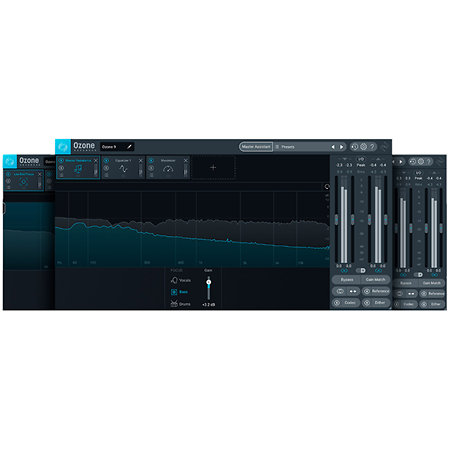This screenshot has height=450, width=450.
Task: Toggle Dither in the rear right window
Action: coord(433,304)
